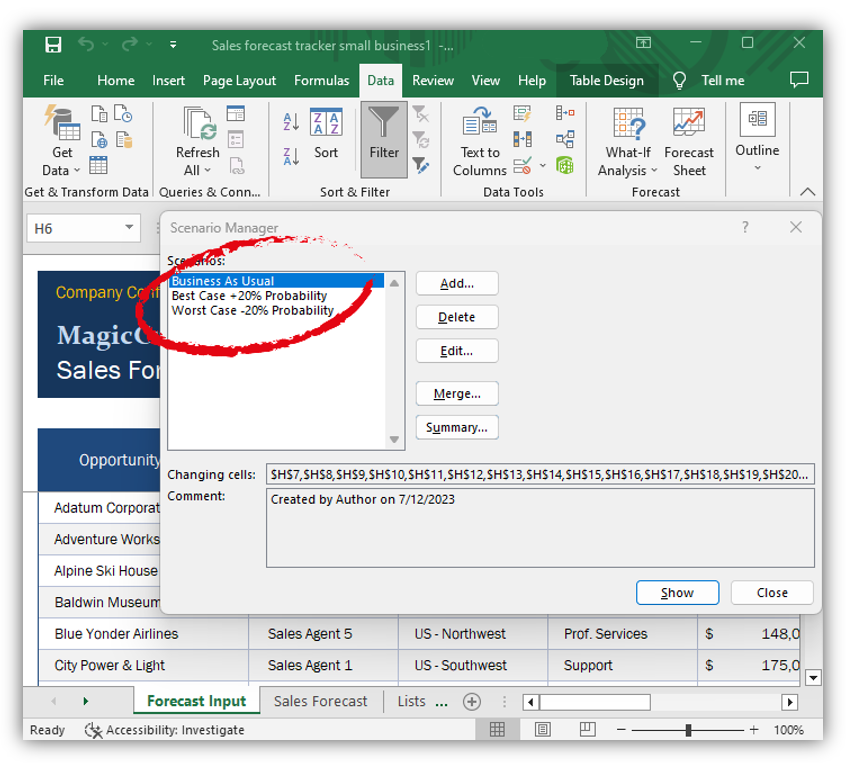
Task: Select the Business As Usual scenario
Action: 276,280
